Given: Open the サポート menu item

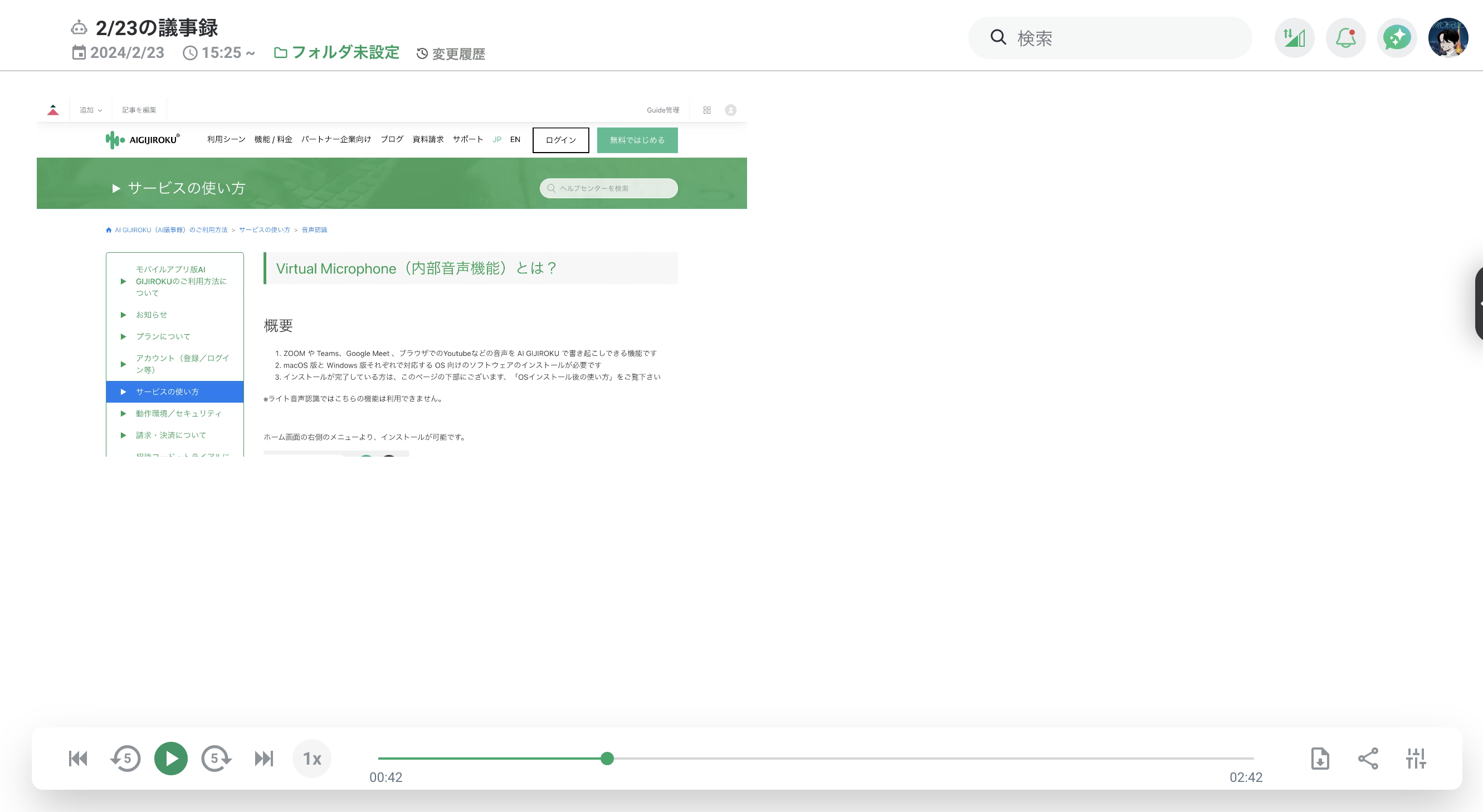Looking at the screenshot, I should tap(467, 139).
